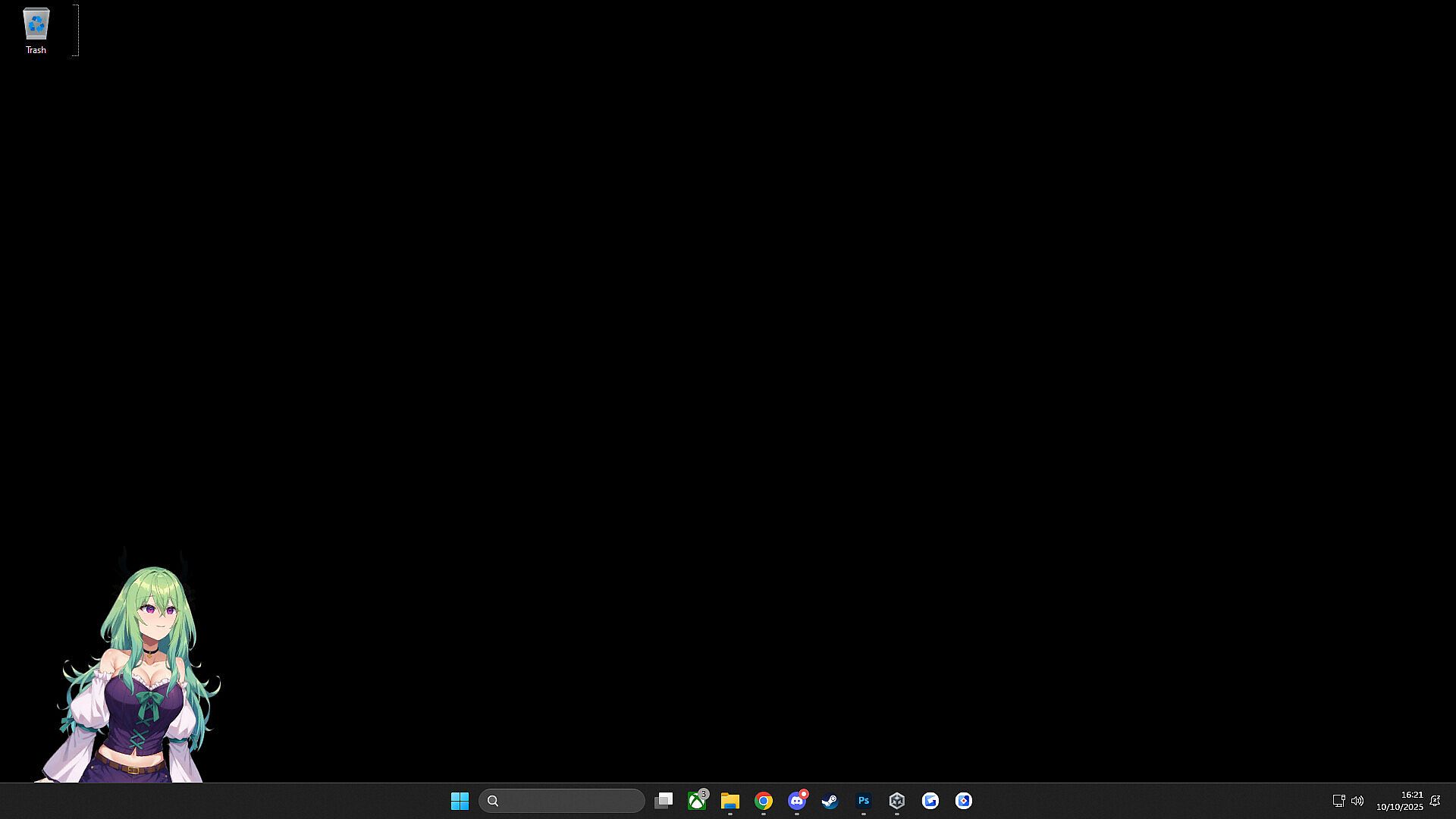Open Task View from the taskbar
Screen dimensions: 1456x819
coord(664,801)
